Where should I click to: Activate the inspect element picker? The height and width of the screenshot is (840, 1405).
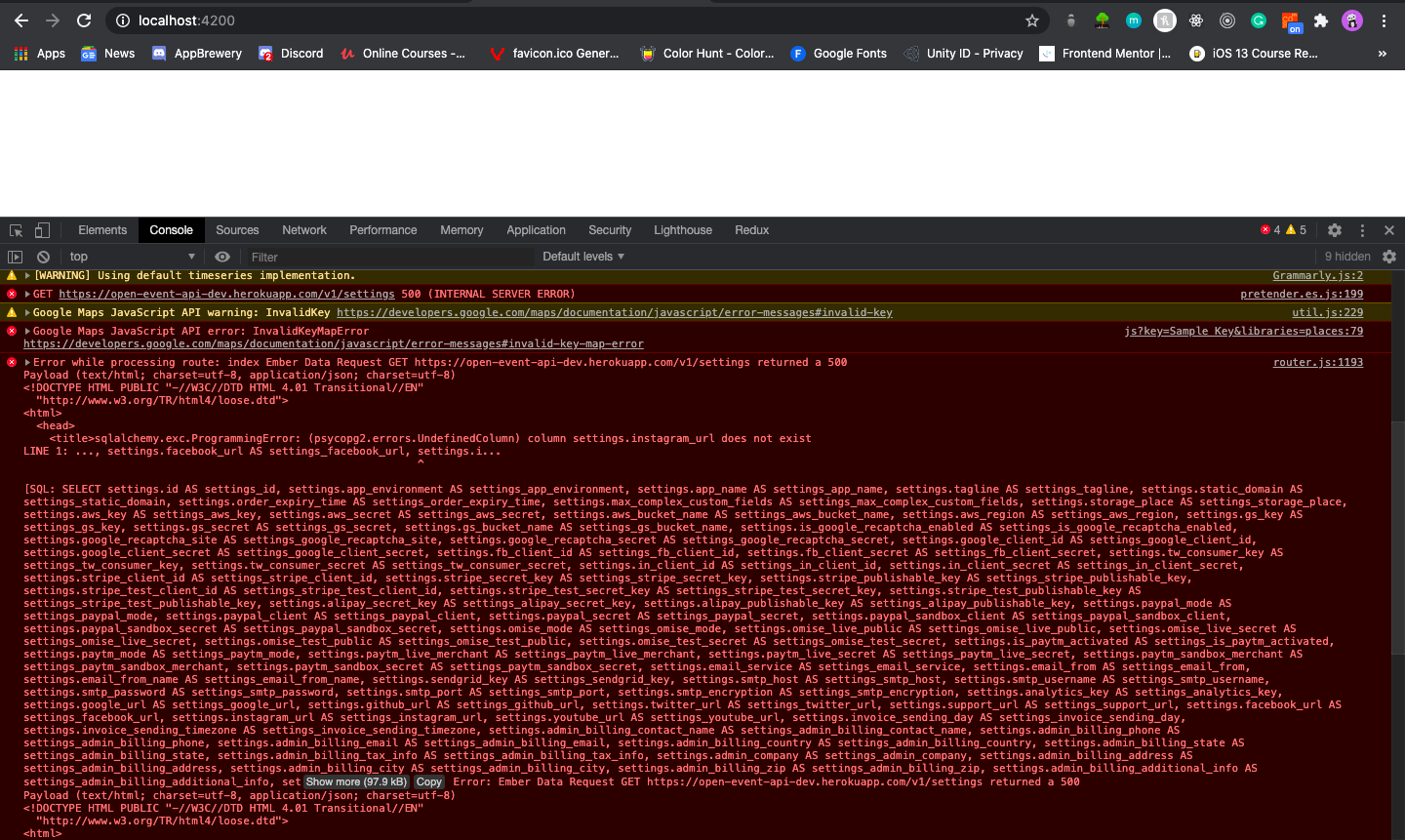click(16, 230)
